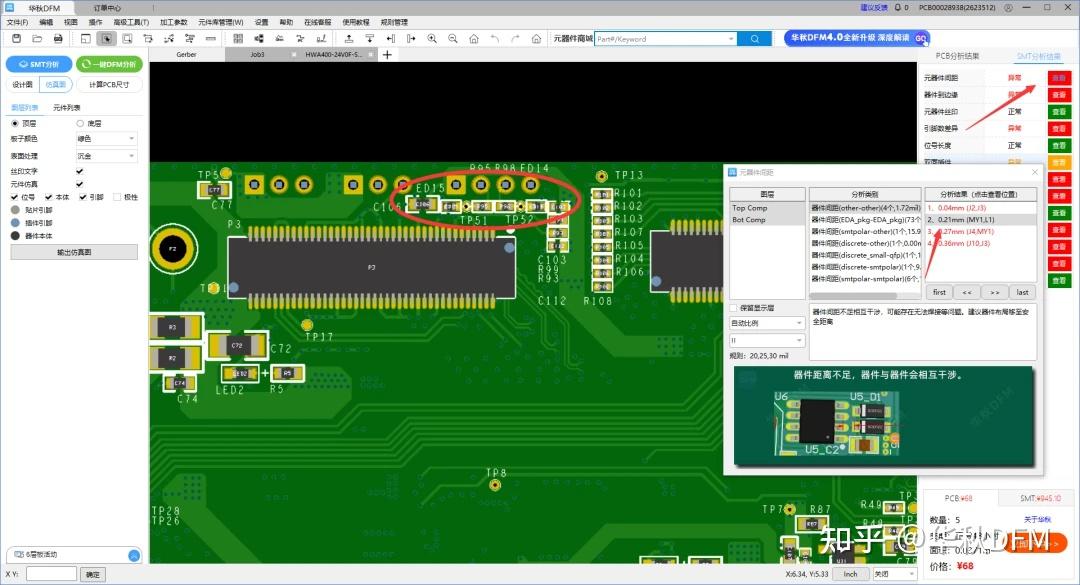
Task: Click the component search magnifier icon
Action: (x=753, y=38)
